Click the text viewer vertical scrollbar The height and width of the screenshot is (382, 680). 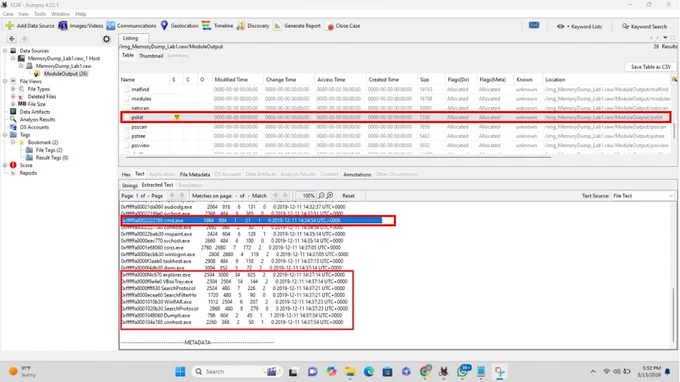(x=673, y=314)
